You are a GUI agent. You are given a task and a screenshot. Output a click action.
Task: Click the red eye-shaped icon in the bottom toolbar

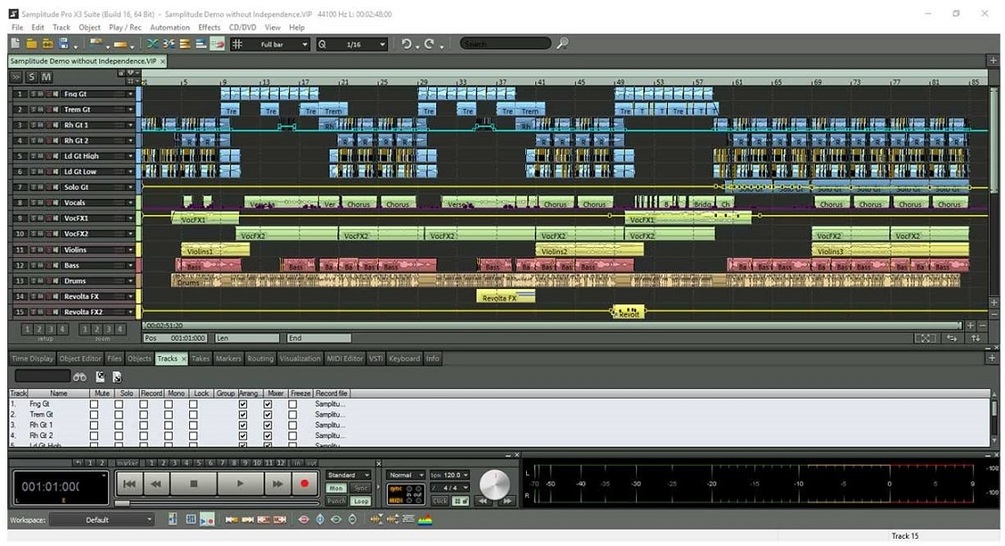[304, 519]
